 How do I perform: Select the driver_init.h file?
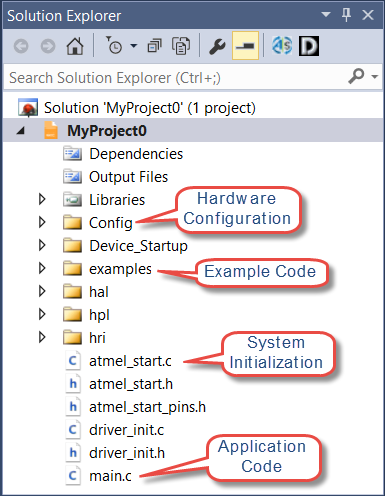click(x=127, y=453)
